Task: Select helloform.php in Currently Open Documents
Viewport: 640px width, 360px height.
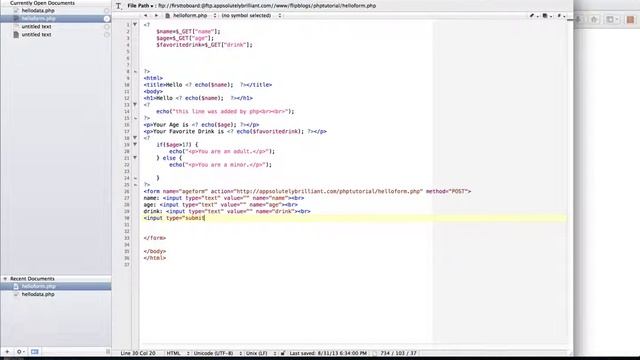Action: (x=38, y=19)
